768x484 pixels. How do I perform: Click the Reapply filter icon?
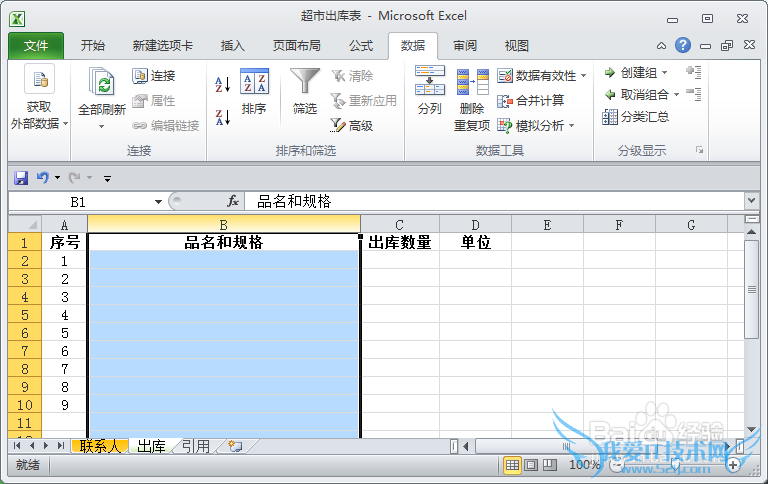click(x=338, y=101)
